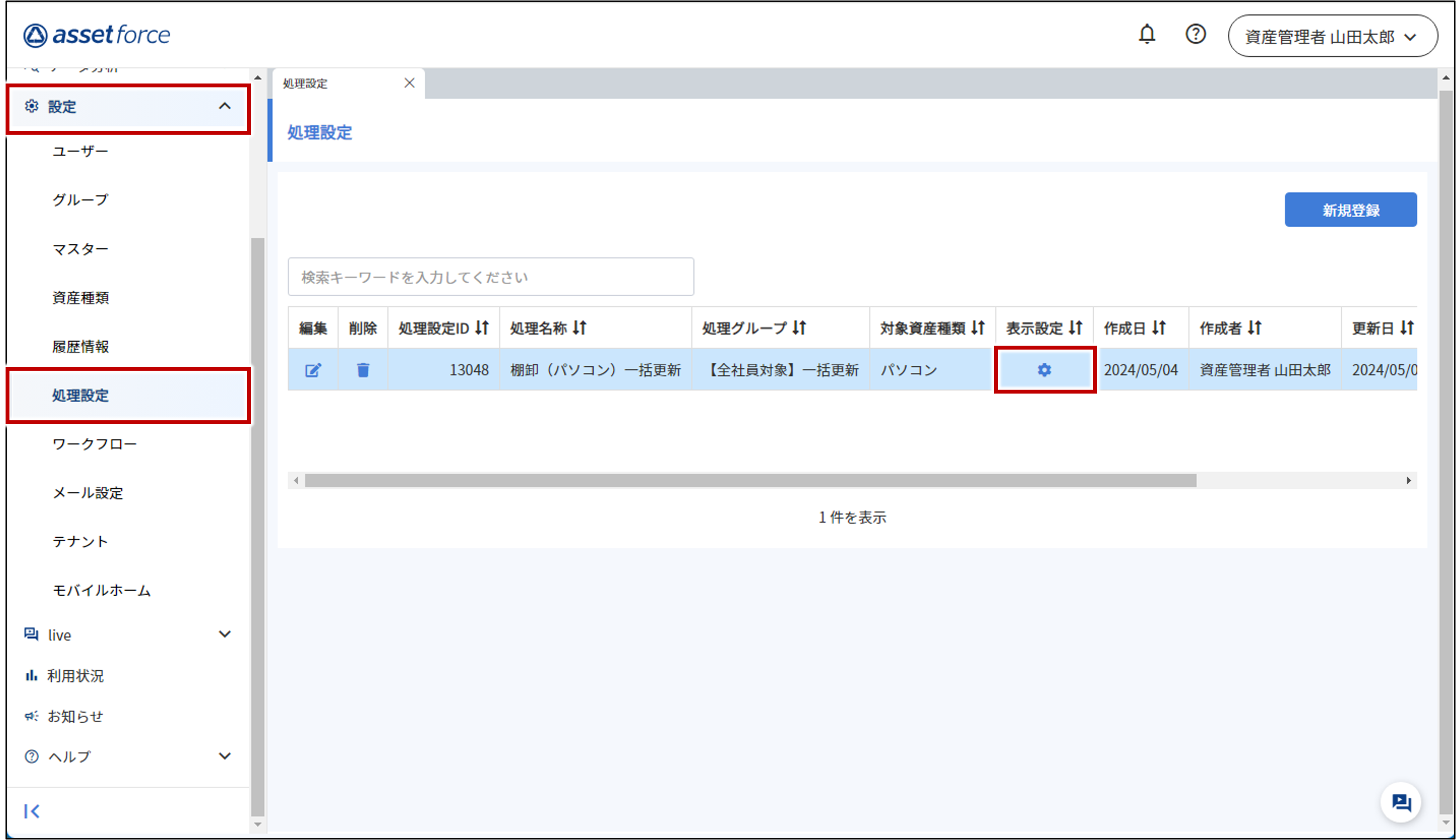
Task: Click the 処理設定 page heading
Action: click(x=319, y=132)
